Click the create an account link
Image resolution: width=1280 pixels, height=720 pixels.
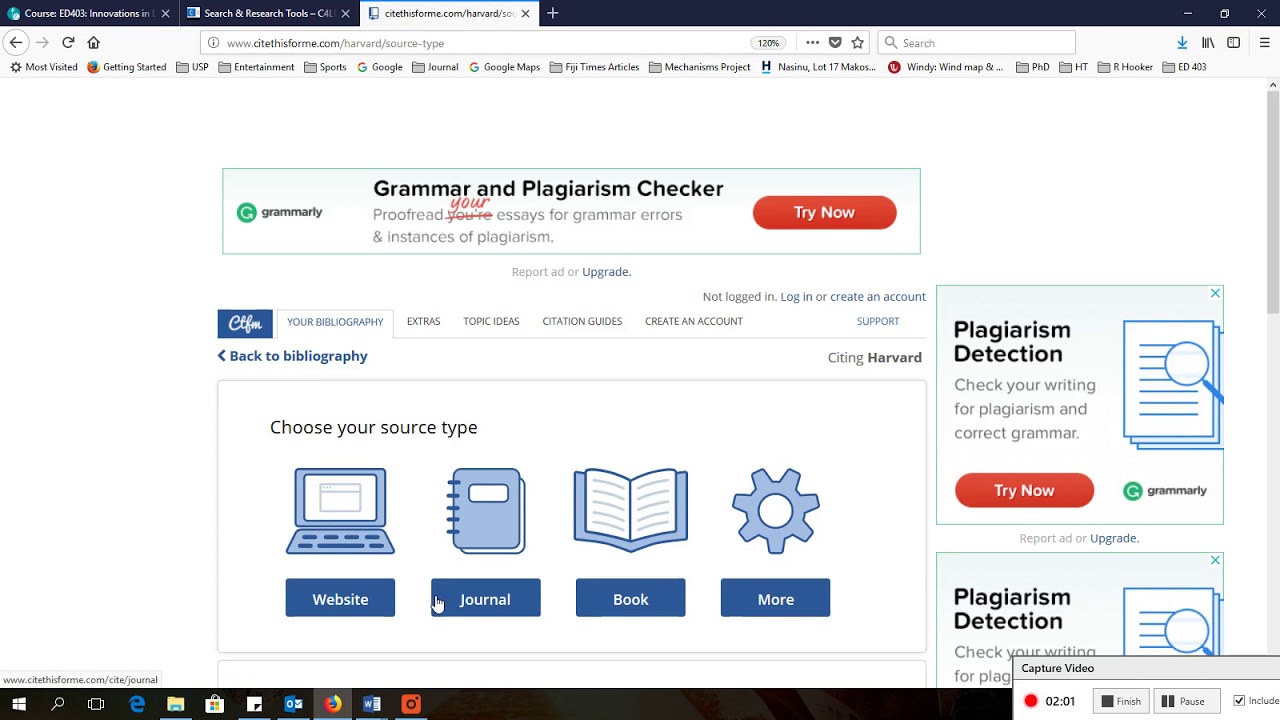878,296
